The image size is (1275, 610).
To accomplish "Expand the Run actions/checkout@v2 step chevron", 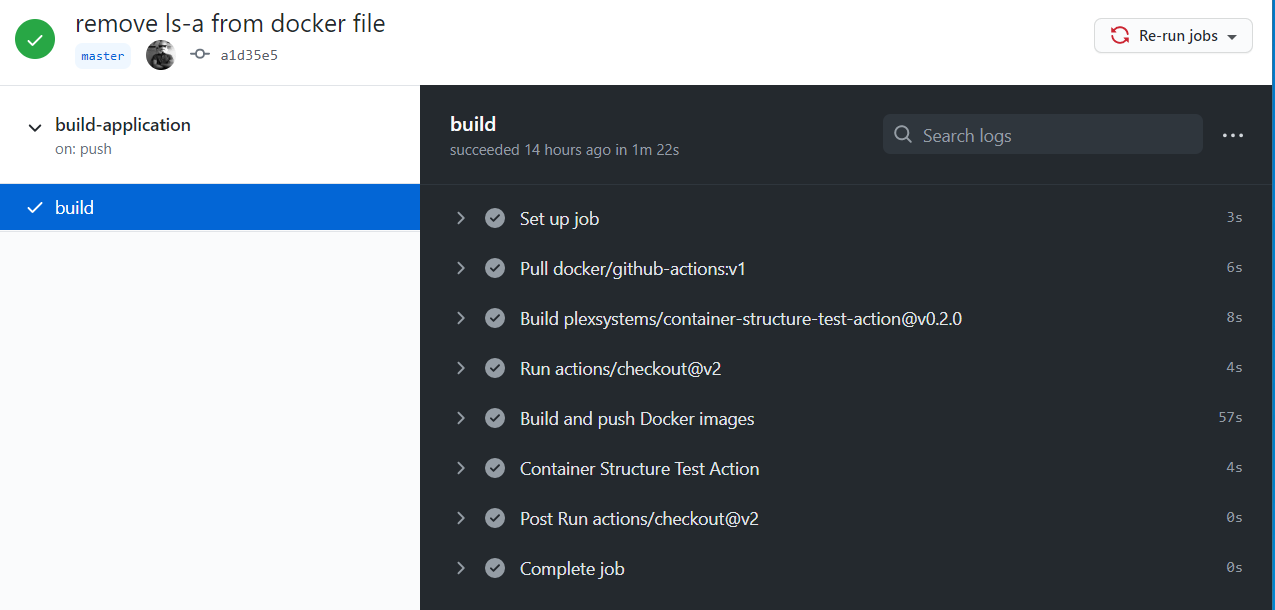I will coord(461,368).
